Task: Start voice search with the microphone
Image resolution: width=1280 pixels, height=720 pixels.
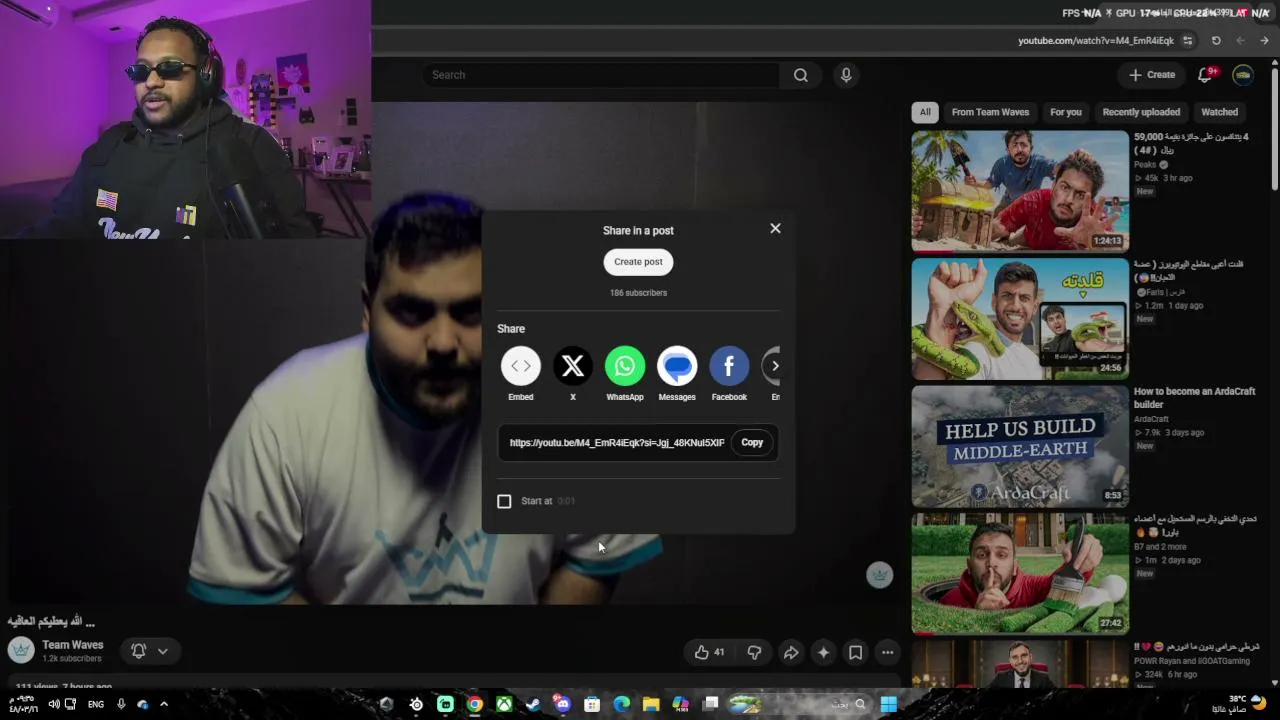Action: click(846, 75)
